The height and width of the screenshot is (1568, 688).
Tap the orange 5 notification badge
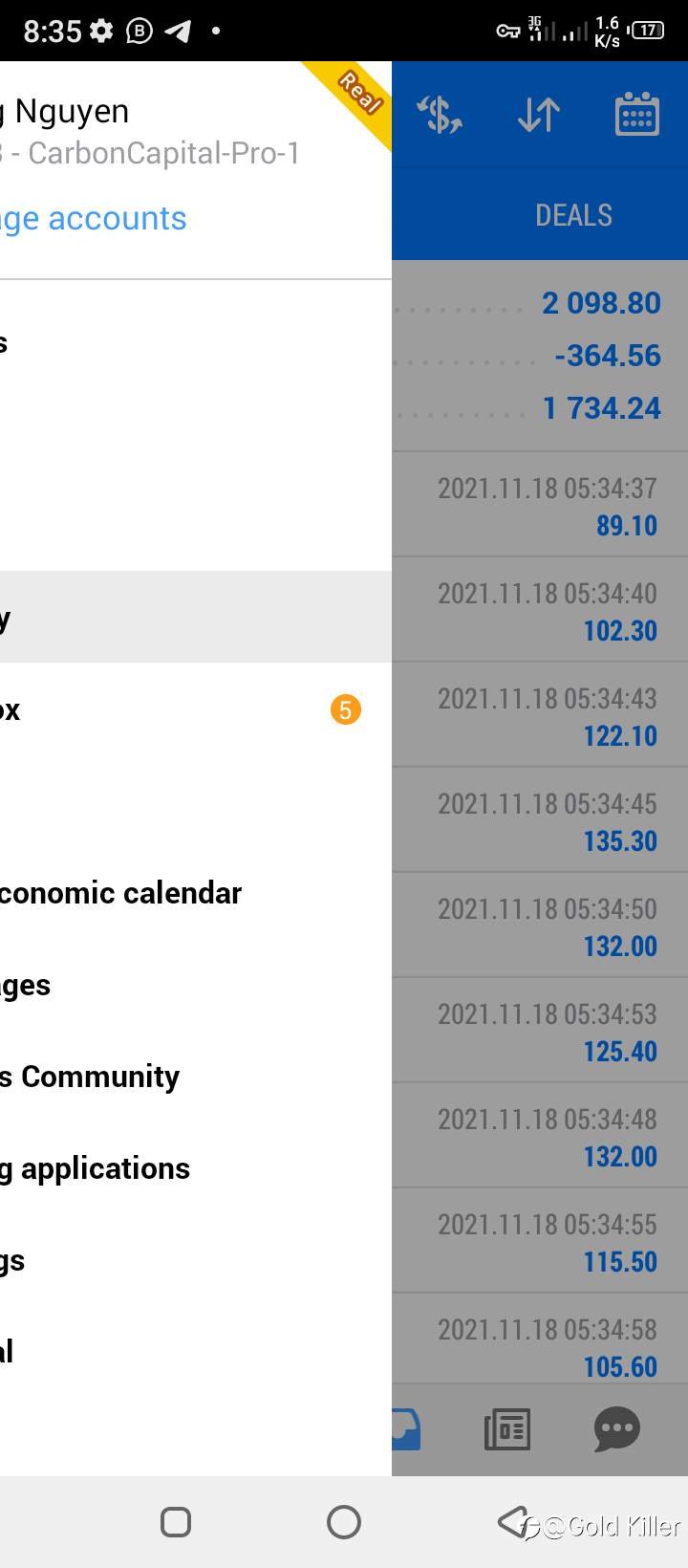pyautogui.click(x=346, y=710)
